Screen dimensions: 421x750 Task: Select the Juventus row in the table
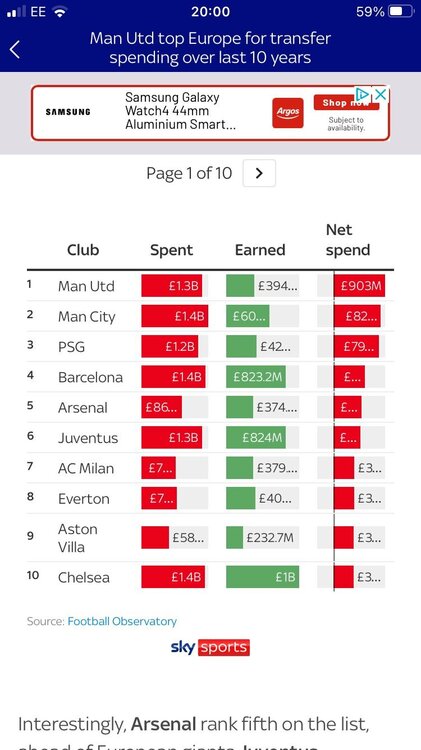pyautogui.click(x=210, y=438)
